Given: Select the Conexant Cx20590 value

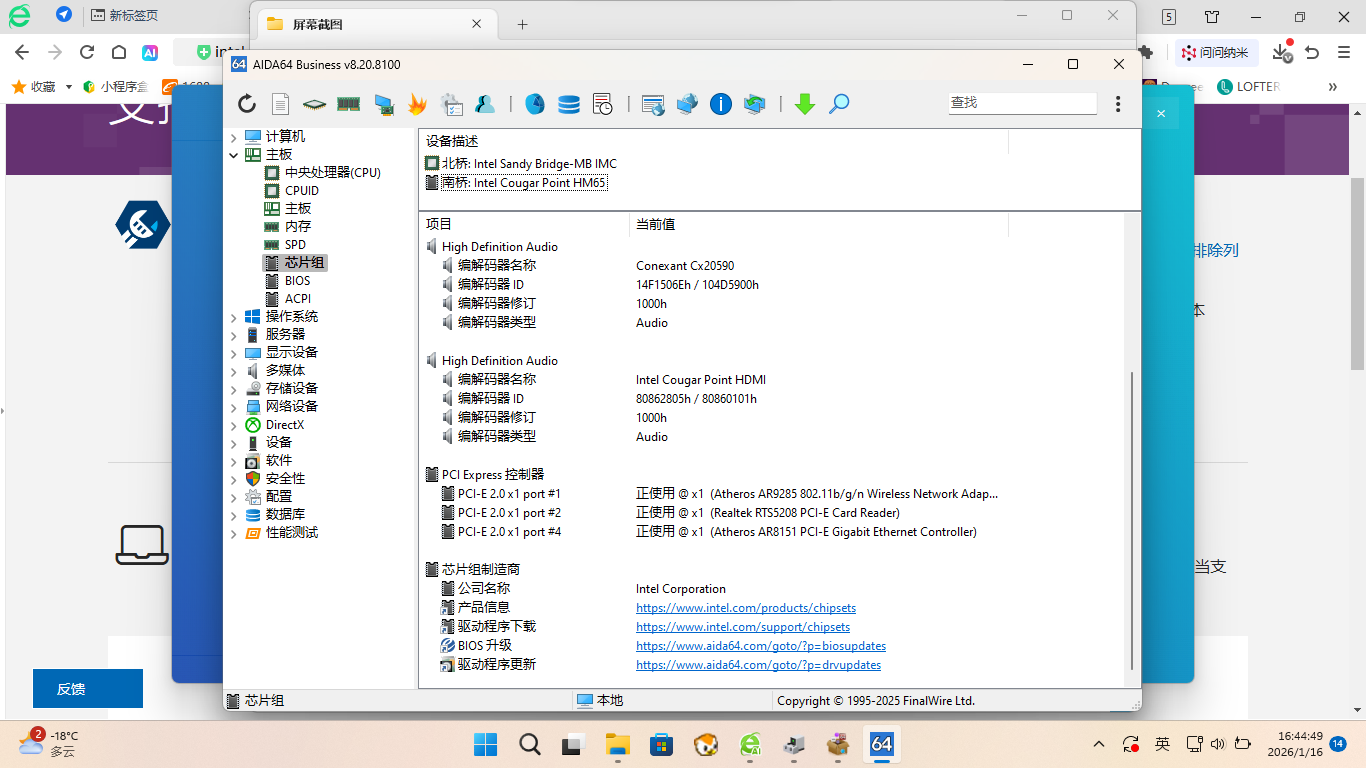Looking at the screenshot, I should coord(685,266).
